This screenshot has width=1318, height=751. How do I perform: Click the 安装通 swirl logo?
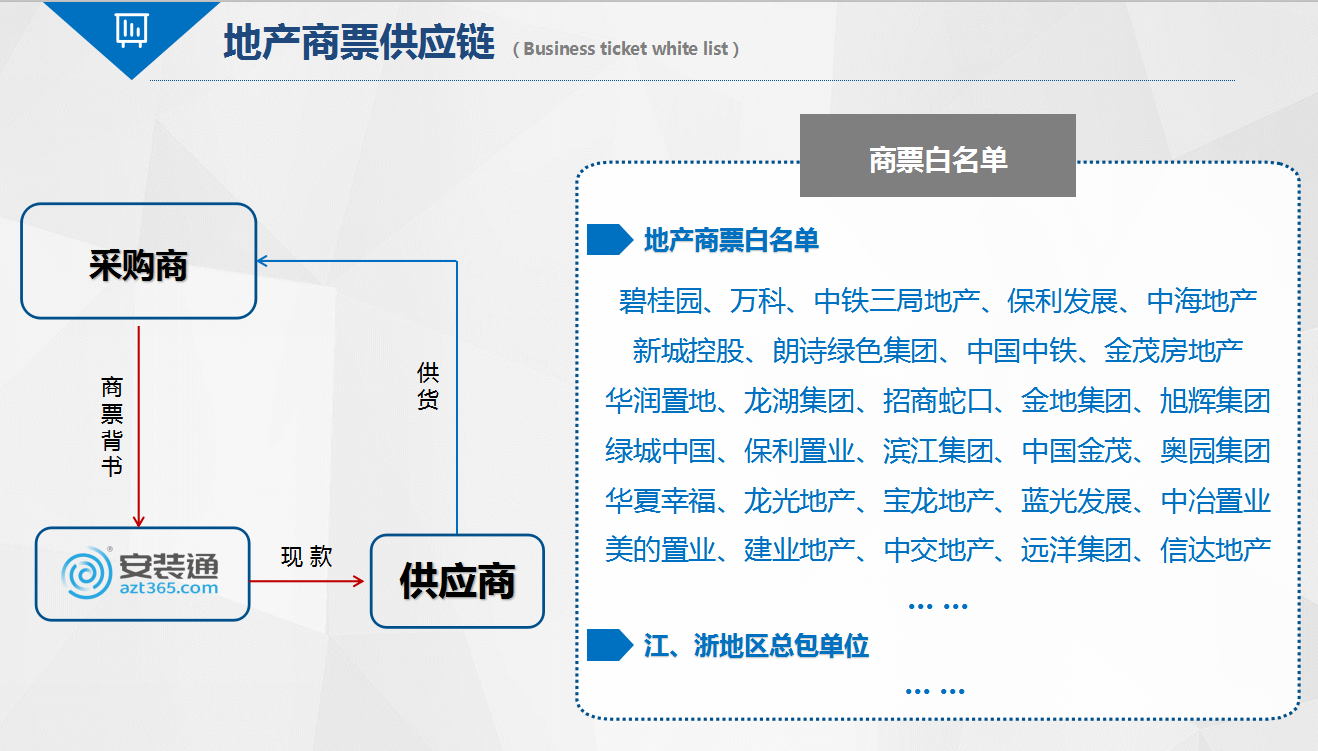86,574
